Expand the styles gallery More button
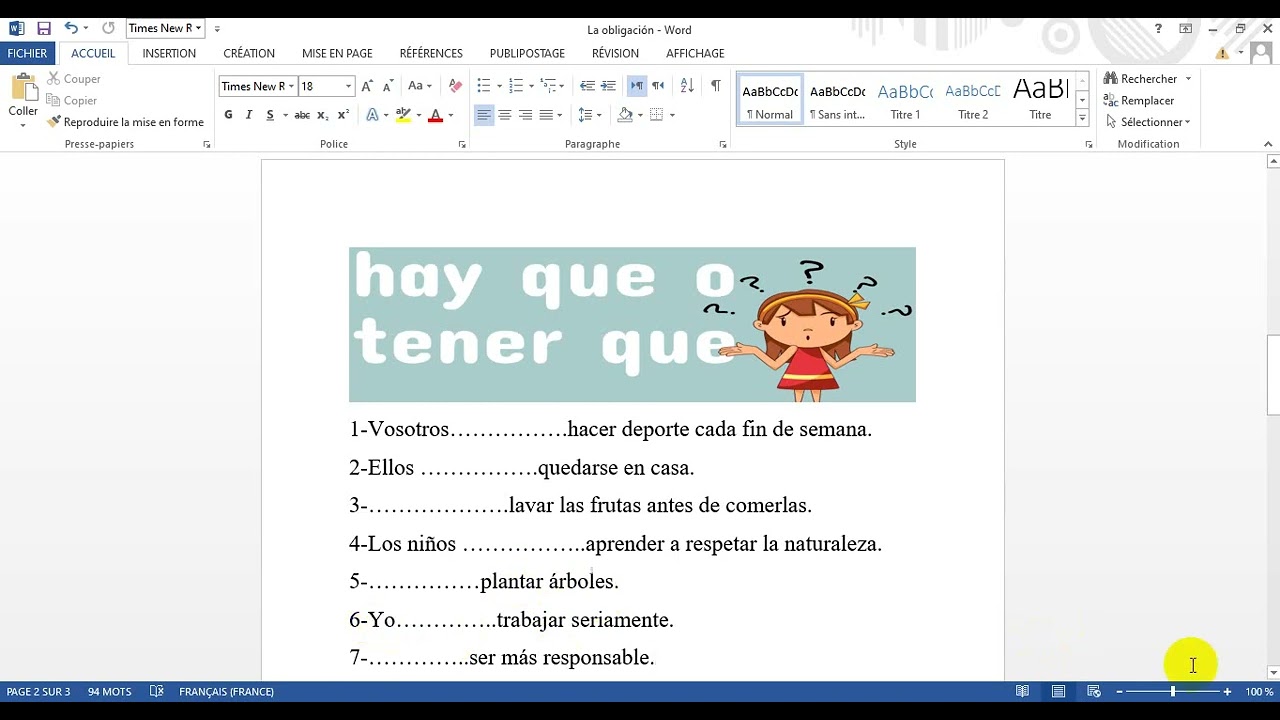The image size is (1280, 720). pyautogui.click(x=1082, y=118)
